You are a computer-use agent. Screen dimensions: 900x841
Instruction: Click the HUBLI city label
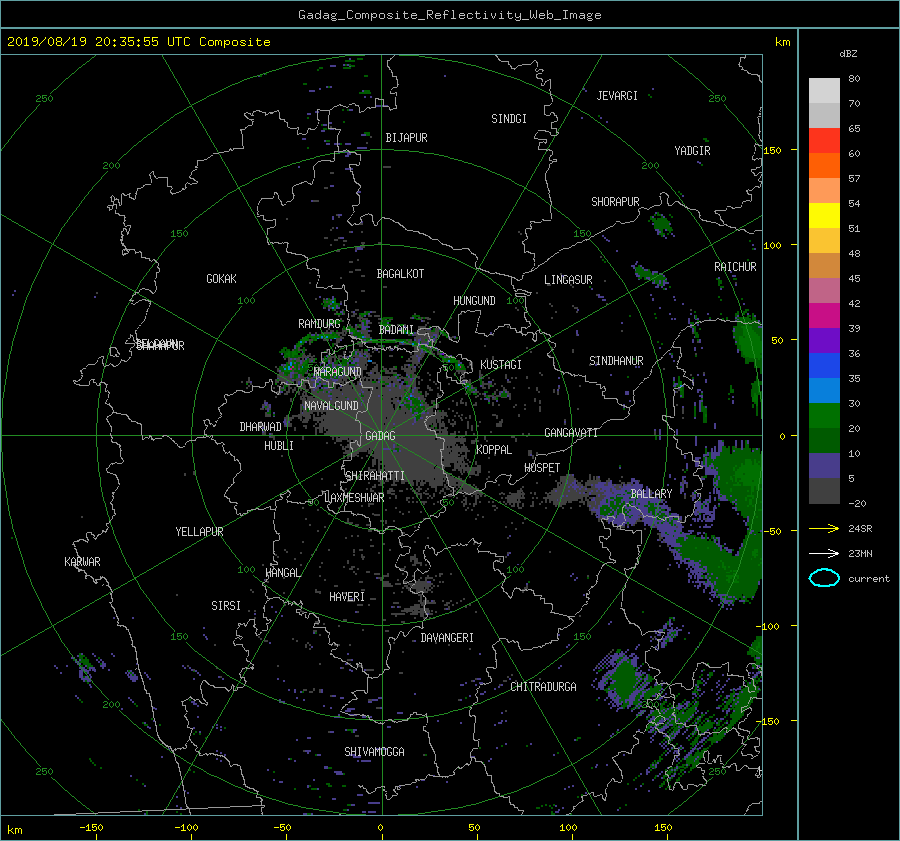click(x=279, y=446)
